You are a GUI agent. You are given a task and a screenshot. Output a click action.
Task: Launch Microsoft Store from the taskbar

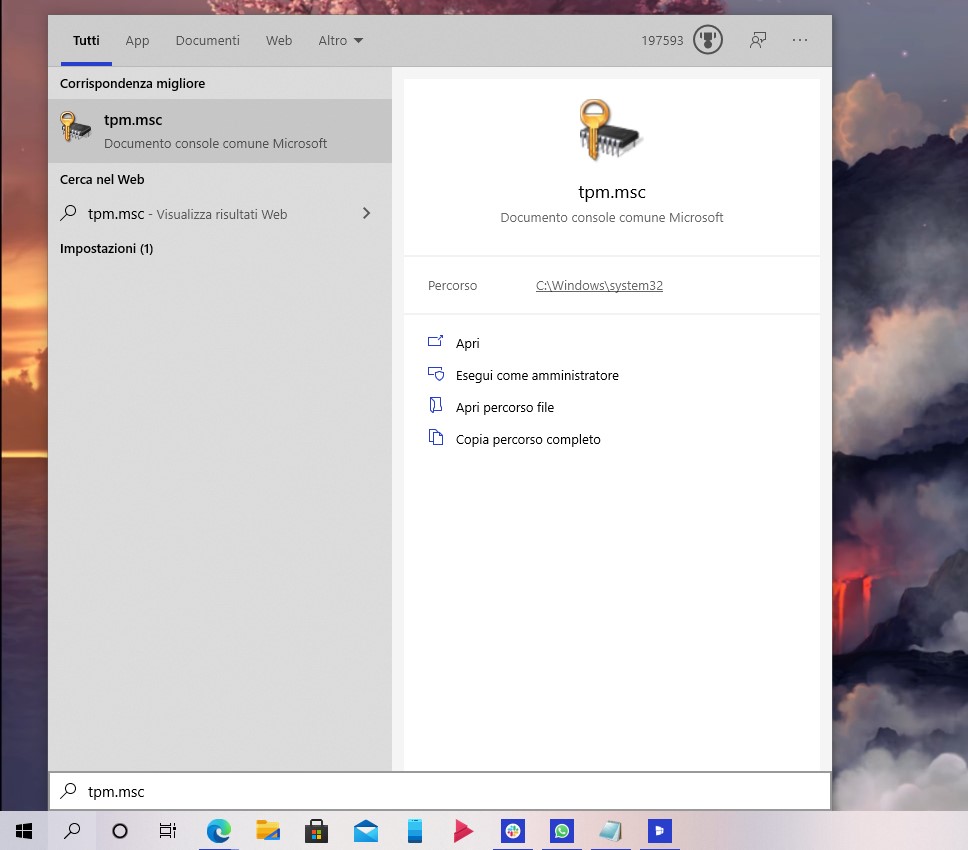point(316,830)
